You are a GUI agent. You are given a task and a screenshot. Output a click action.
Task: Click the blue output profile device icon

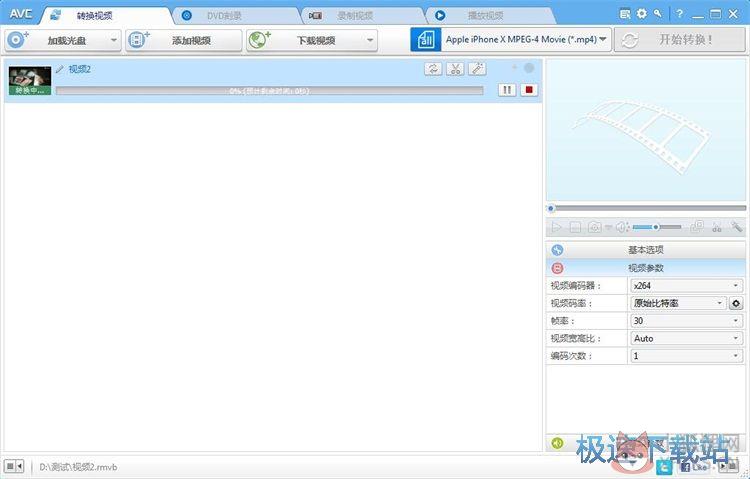click(x=426, y=39)
